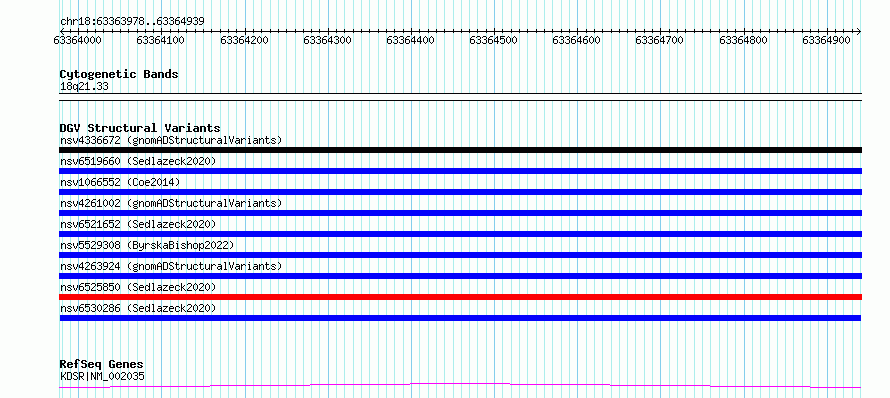Image resolution: width=890 pixels, height=398 pixels.
Task: Click the blue bar under nsv6530286
Action: pyautogui.click(x=460, y=318)
